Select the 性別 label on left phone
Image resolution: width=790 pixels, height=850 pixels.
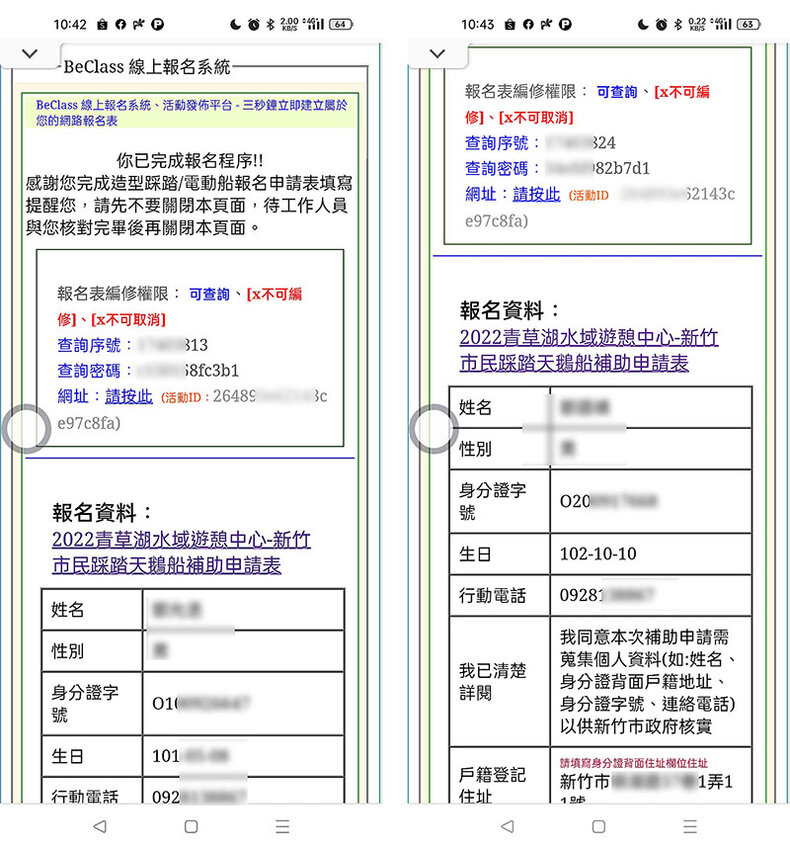tap(68, 651)
